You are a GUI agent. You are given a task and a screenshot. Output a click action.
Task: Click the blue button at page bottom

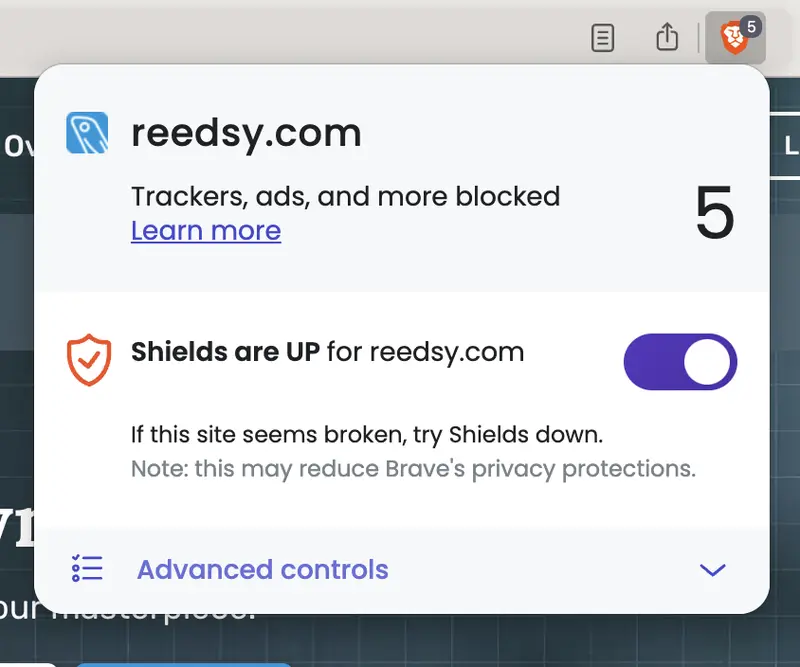182,663
